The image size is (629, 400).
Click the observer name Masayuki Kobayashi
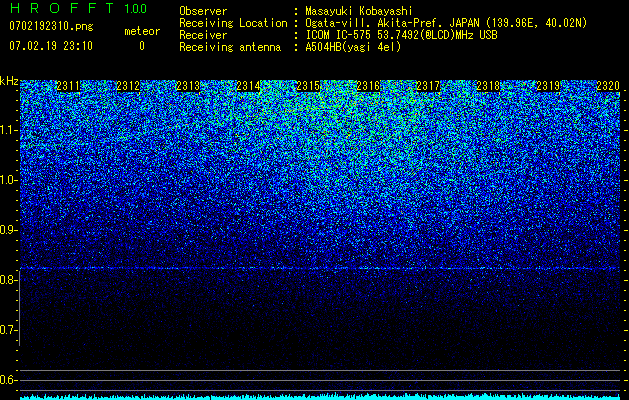(359, 11)
